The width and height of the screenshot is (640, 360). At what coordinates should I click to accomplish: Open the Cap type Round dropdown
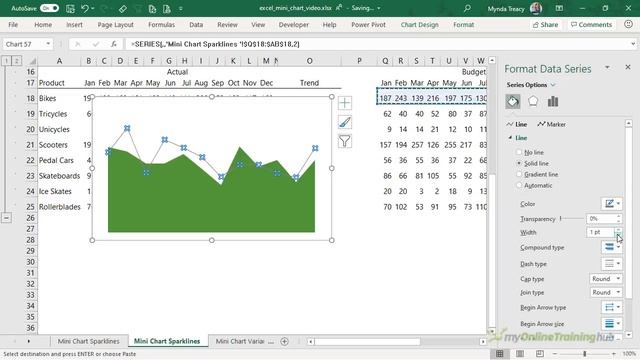click(606, 279)
